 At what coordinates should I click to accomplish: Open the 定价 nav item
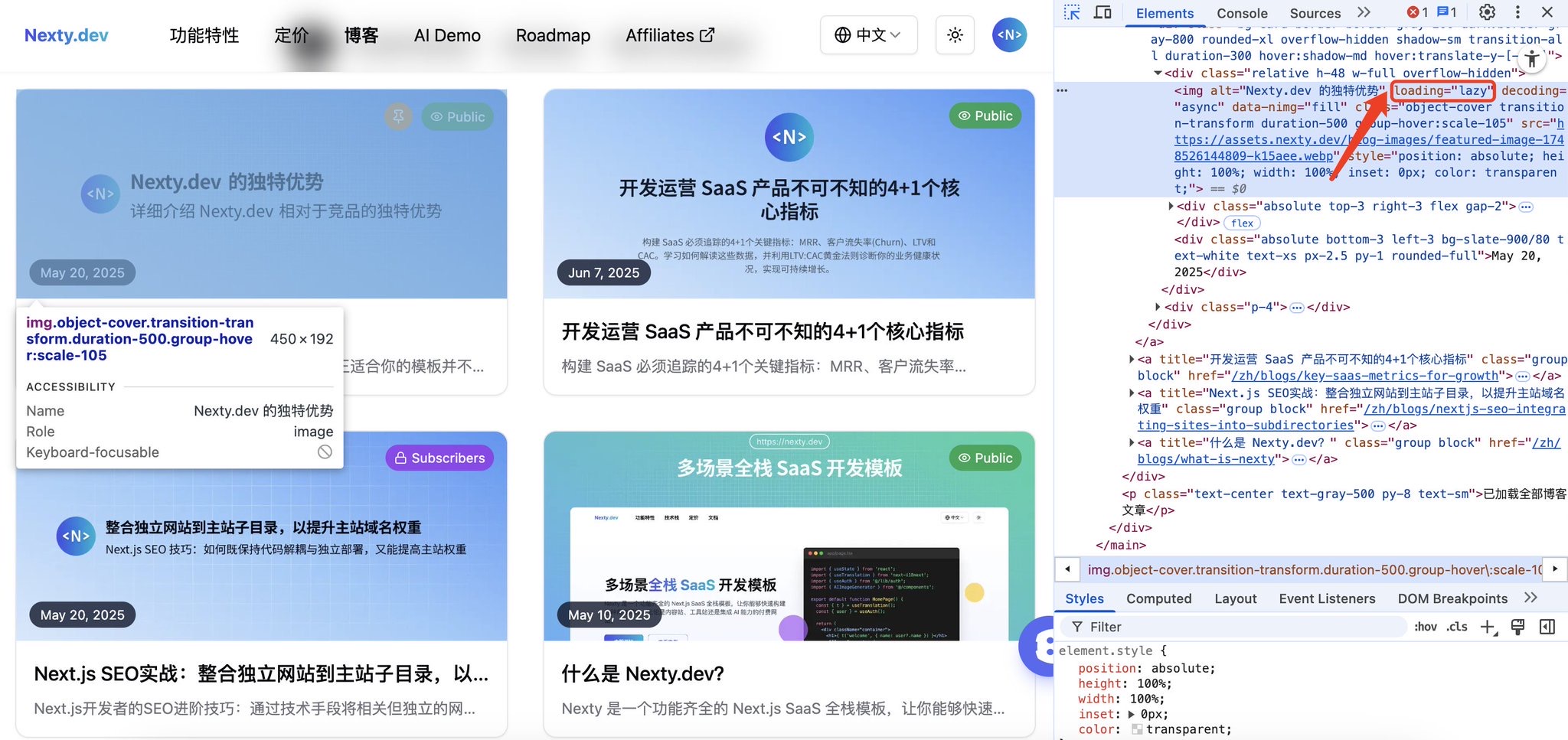point(292,35)
